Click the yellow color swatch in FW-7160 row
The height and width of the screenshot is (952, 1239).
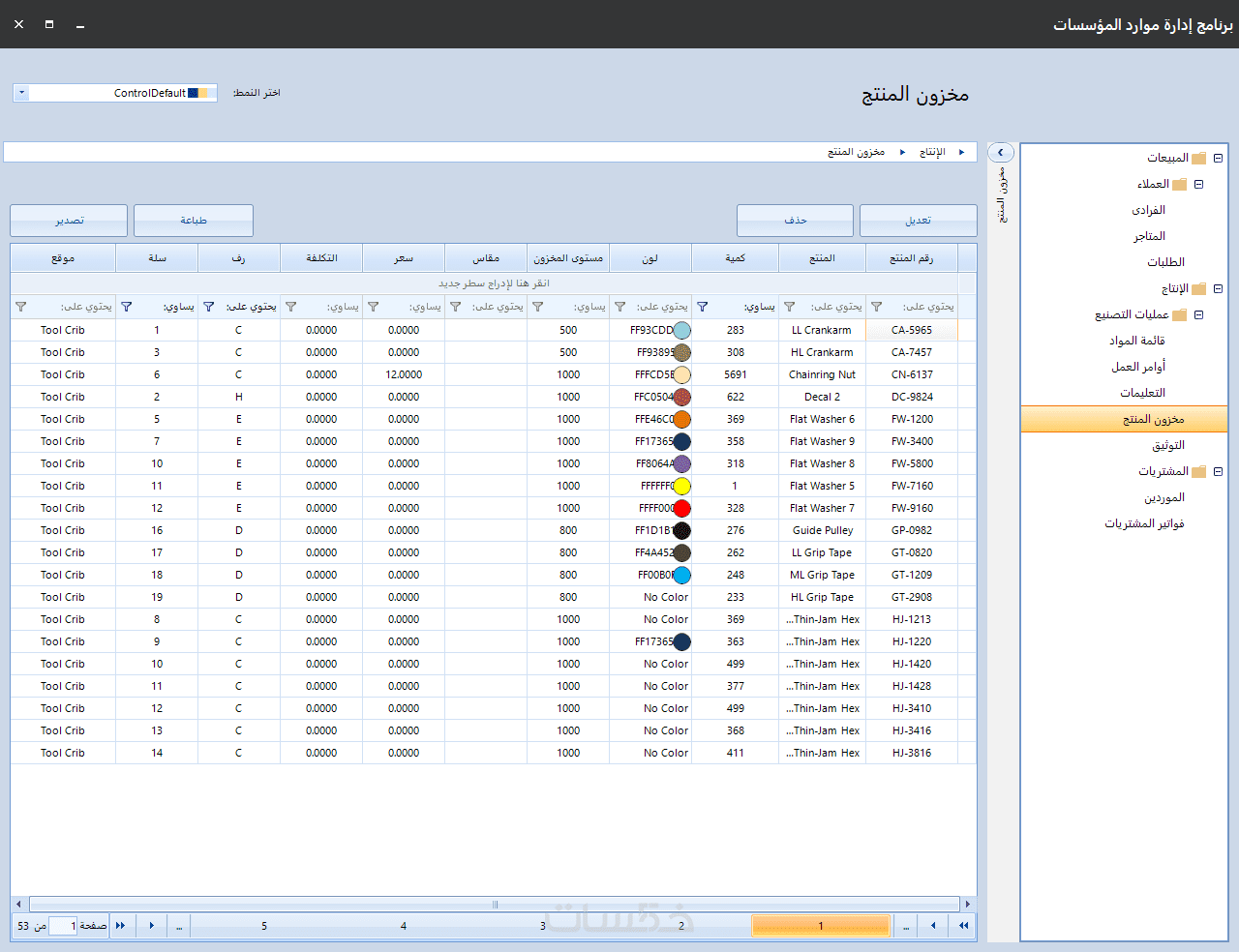pyautogui.click(x=682, y=486)
